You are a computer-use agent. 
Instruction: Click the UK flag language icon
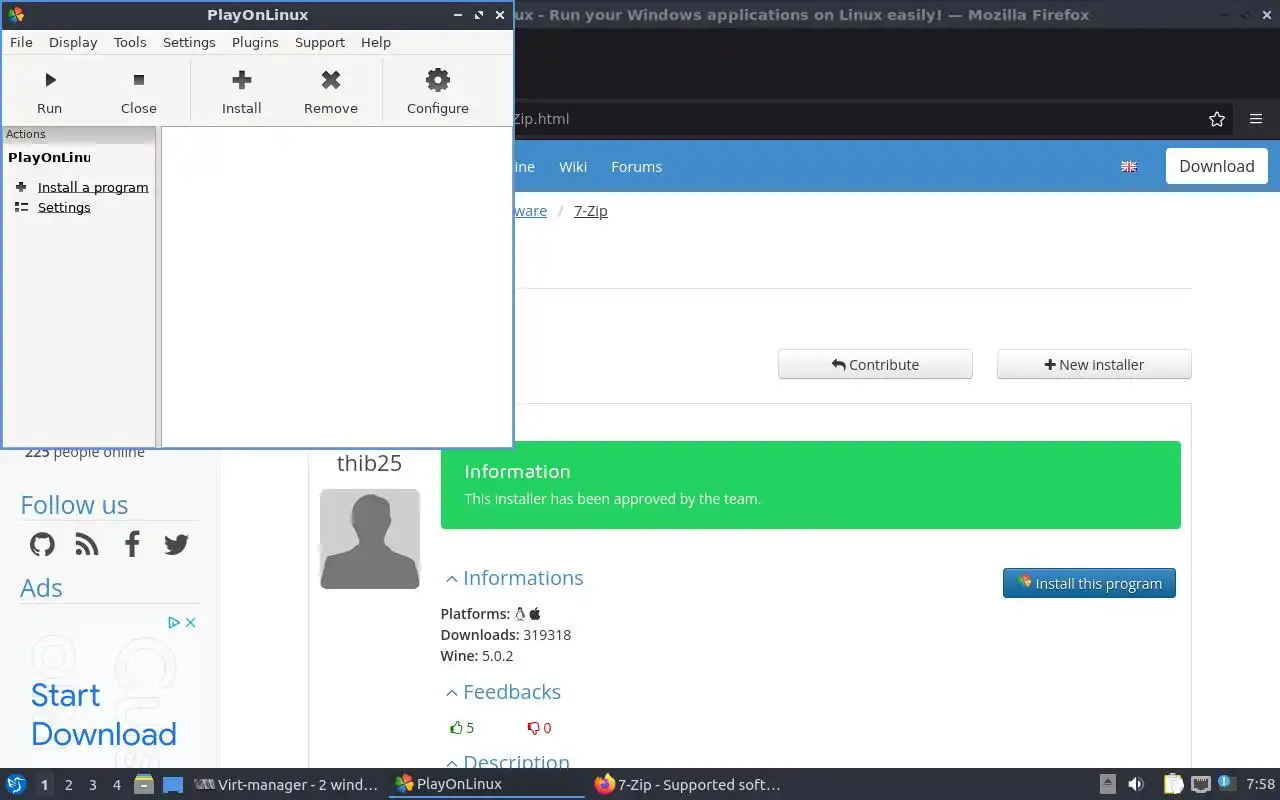[x=1129, y=167]
